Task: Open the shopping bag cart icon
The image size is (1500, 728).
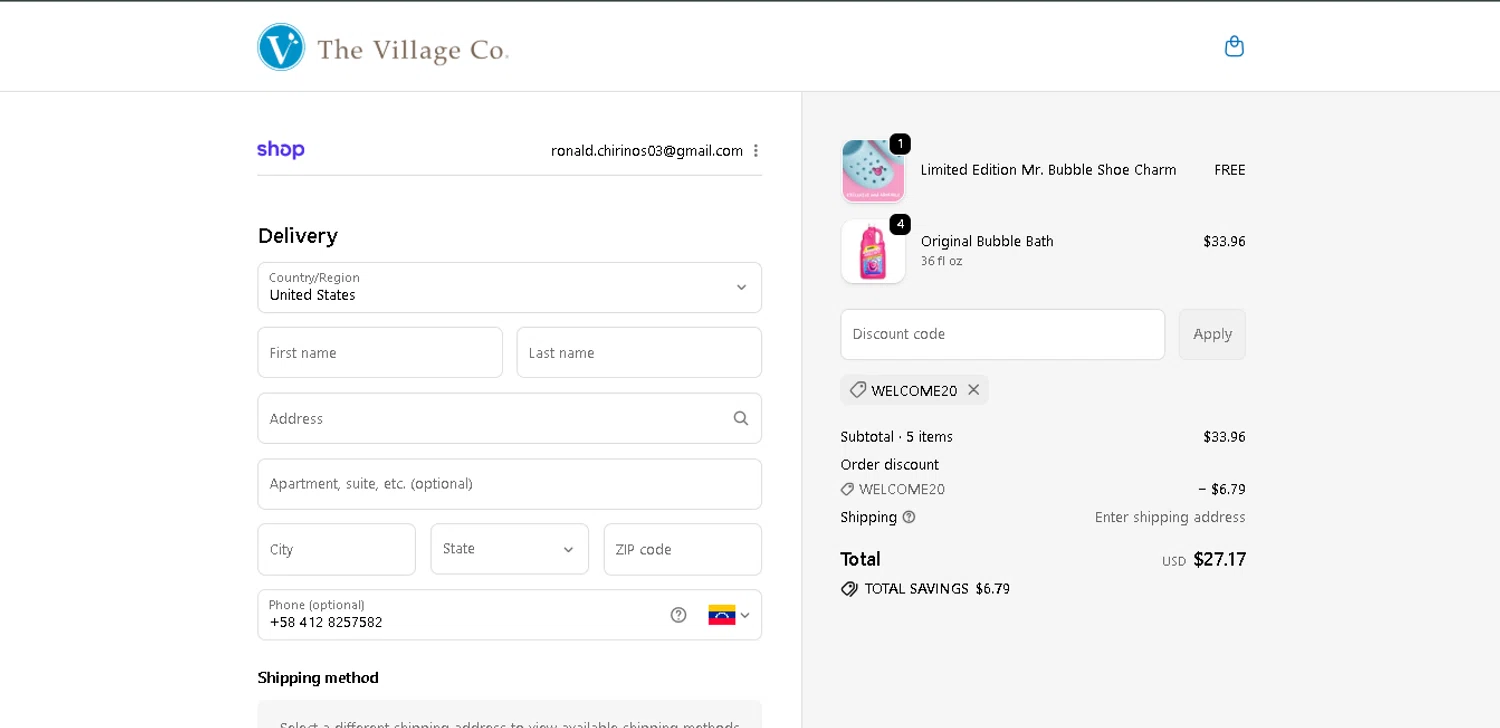Action: point(1234,46)
